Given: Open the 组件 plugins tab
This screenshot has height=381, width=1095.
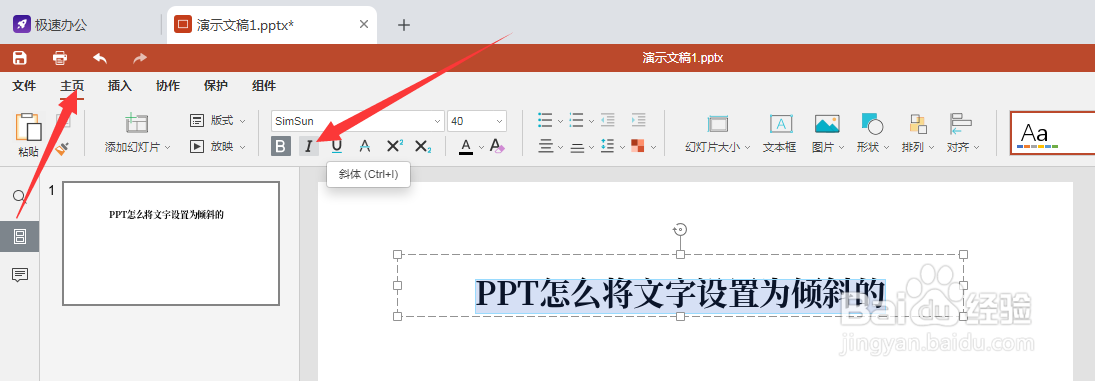Looking at the screenshot, I should [x=264, y=86].
